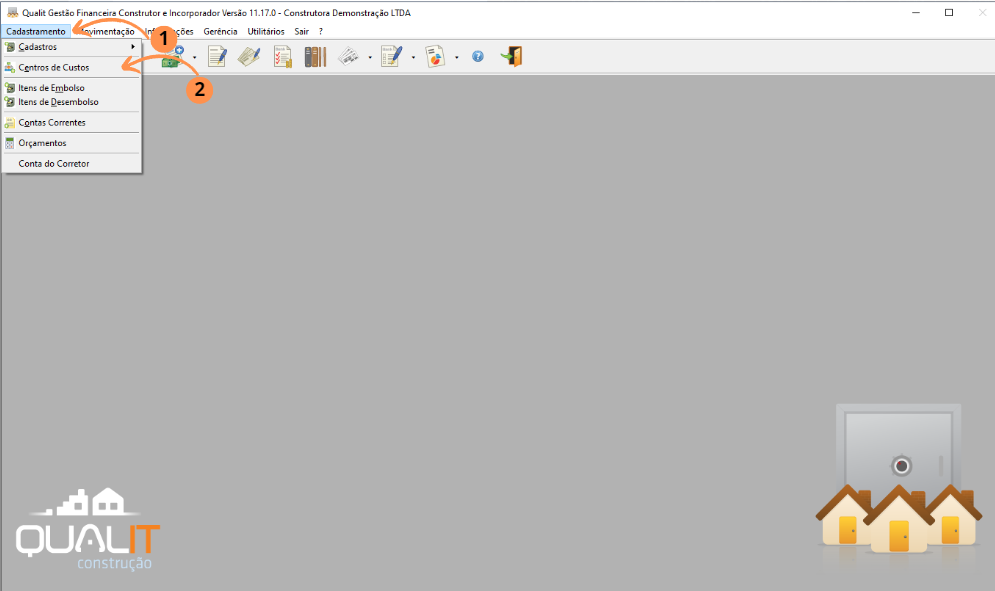Click the blue help question mark icon
Viewport: 995px width, 591px height.
point(478,56)
